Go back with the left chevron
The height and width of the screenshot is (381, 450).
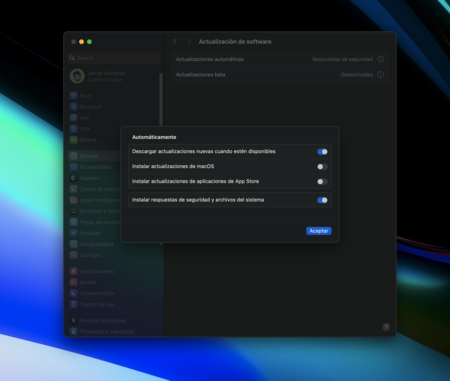(175, 42)
